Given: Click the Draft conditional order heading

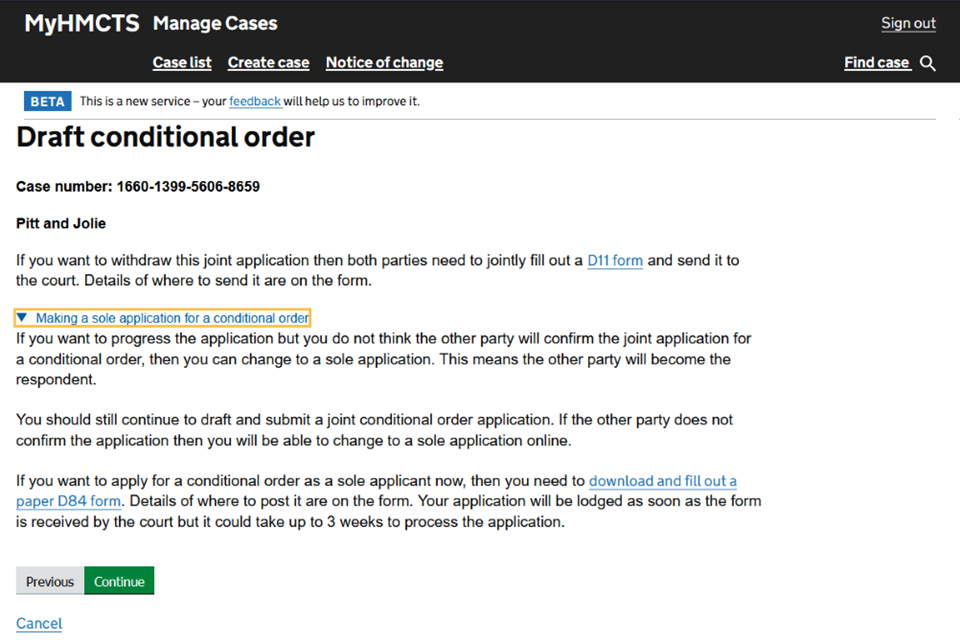Looking at the screenshot, I should (x=166, y=137).
